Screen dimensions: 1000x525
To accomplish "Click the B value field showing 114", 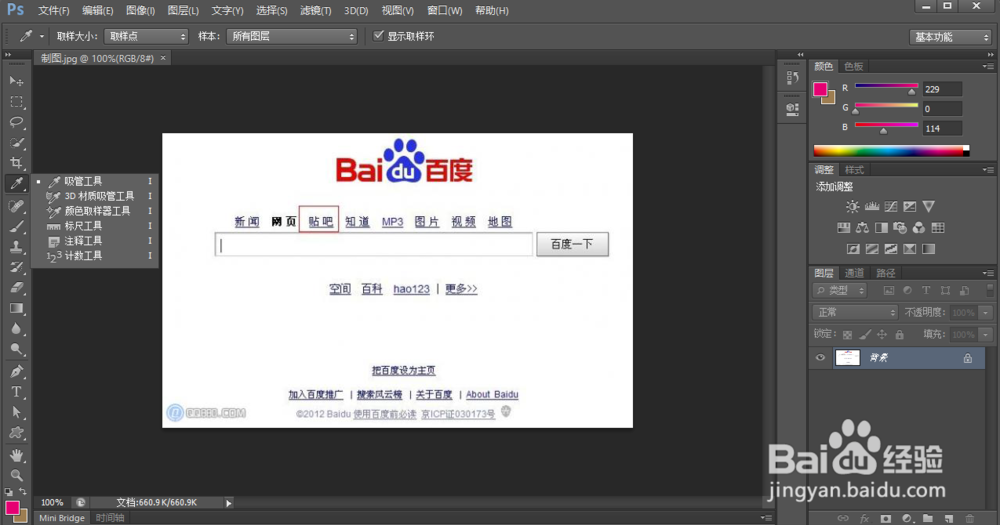I will 942,128.
